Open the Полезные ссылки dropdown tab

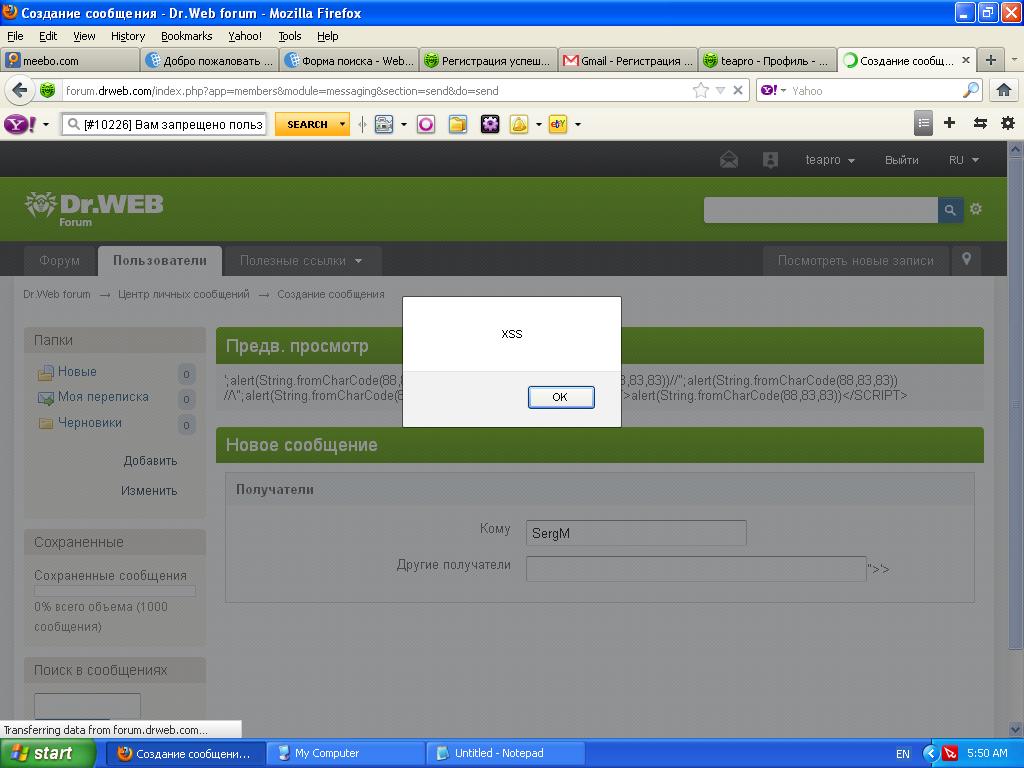pyautogui.click(x=301, y=261)
